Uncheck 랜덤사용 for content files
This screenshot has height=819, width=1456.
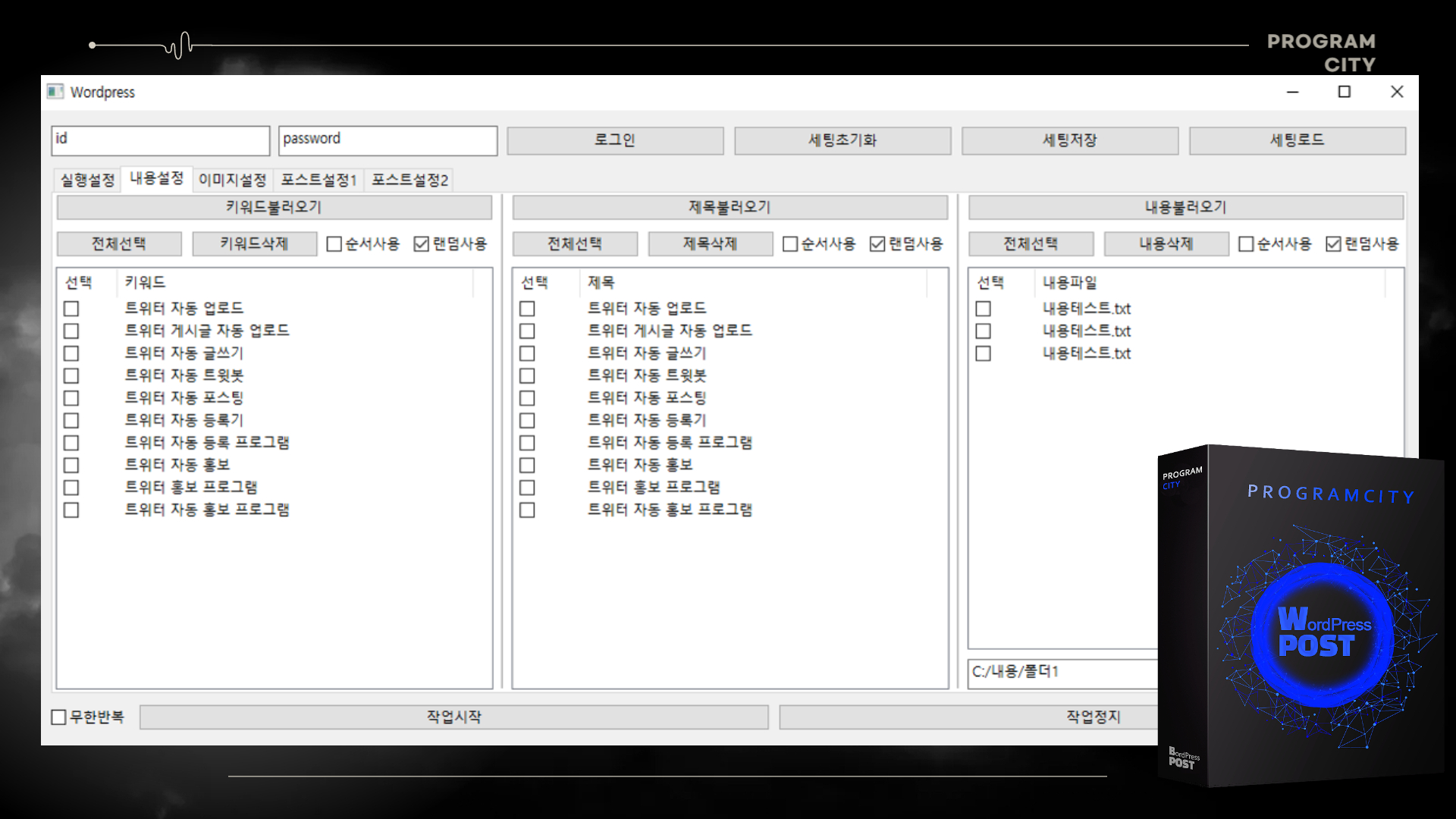1334,244
